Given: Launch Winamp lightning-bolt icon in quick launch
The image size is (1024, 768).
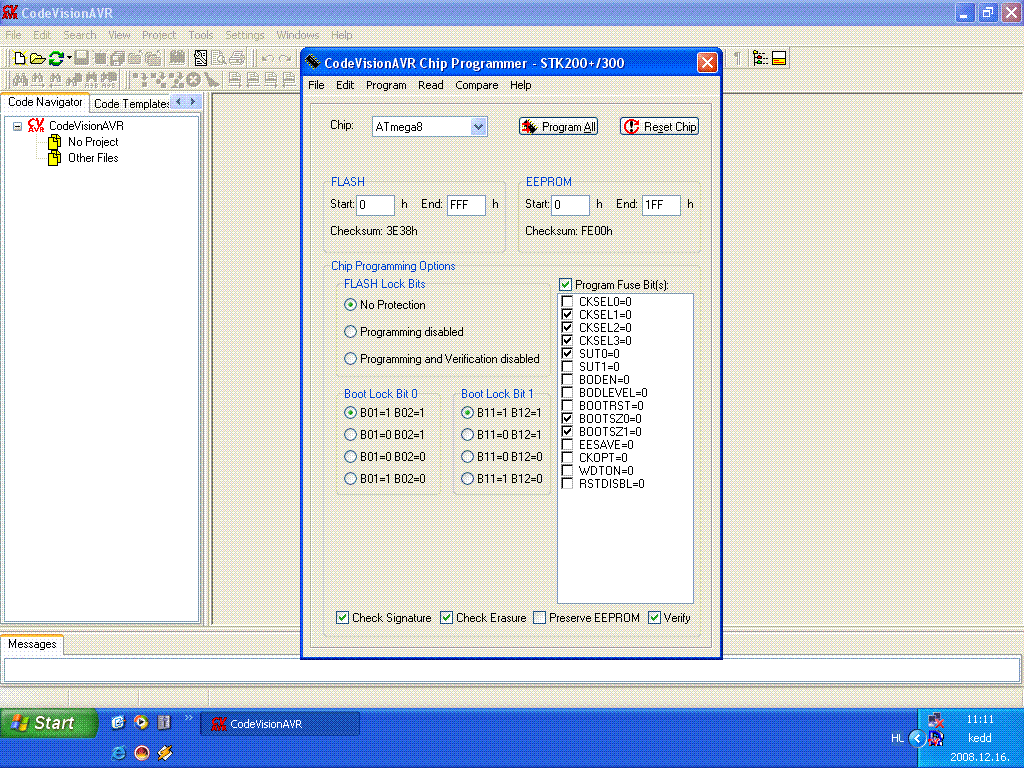Looking at the screenshot, I should (165, 753).
